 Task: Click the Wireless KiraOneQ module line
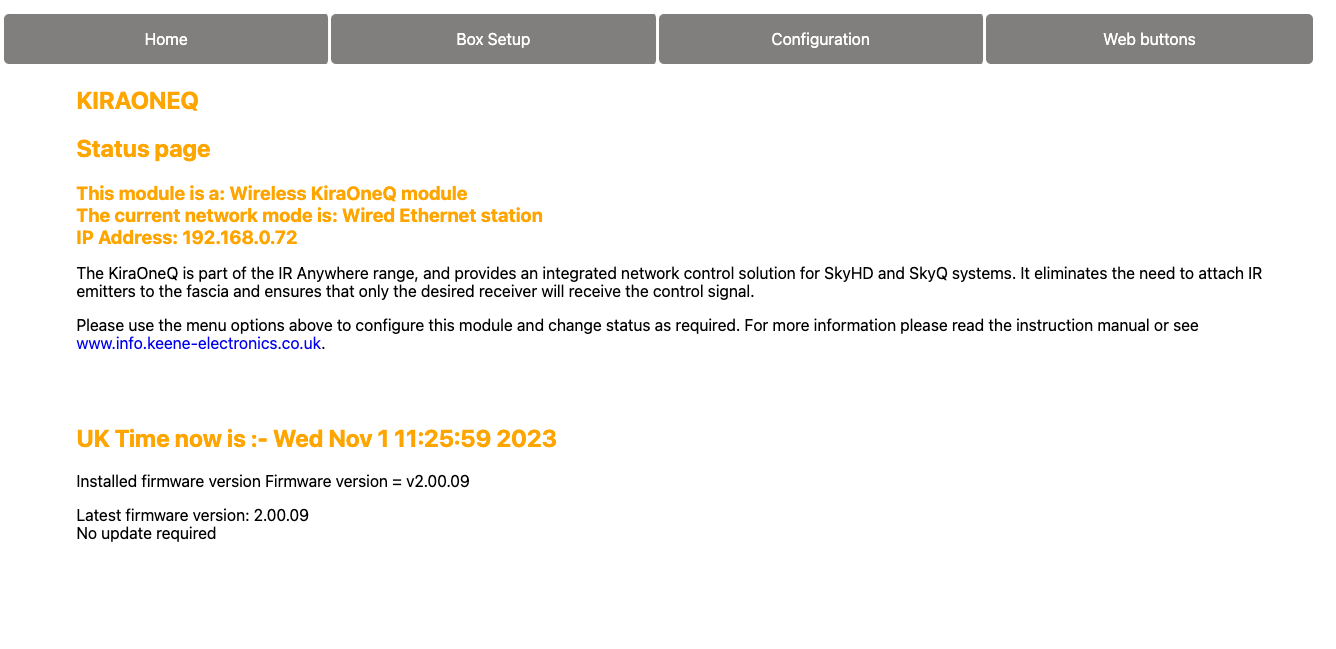point(270,193)
